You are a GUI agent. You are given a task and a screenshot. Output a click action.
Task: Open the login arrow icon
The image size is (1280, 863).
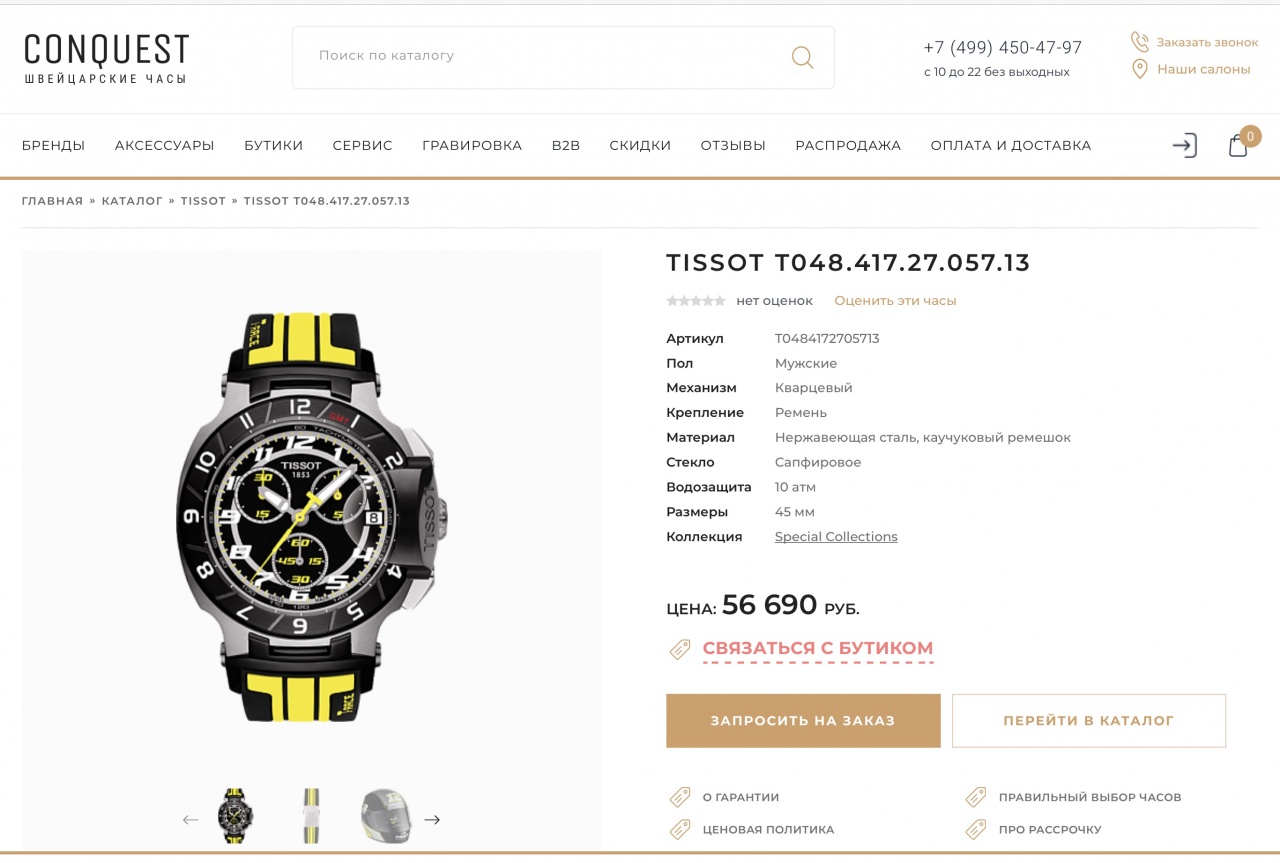click(1184, 146)
